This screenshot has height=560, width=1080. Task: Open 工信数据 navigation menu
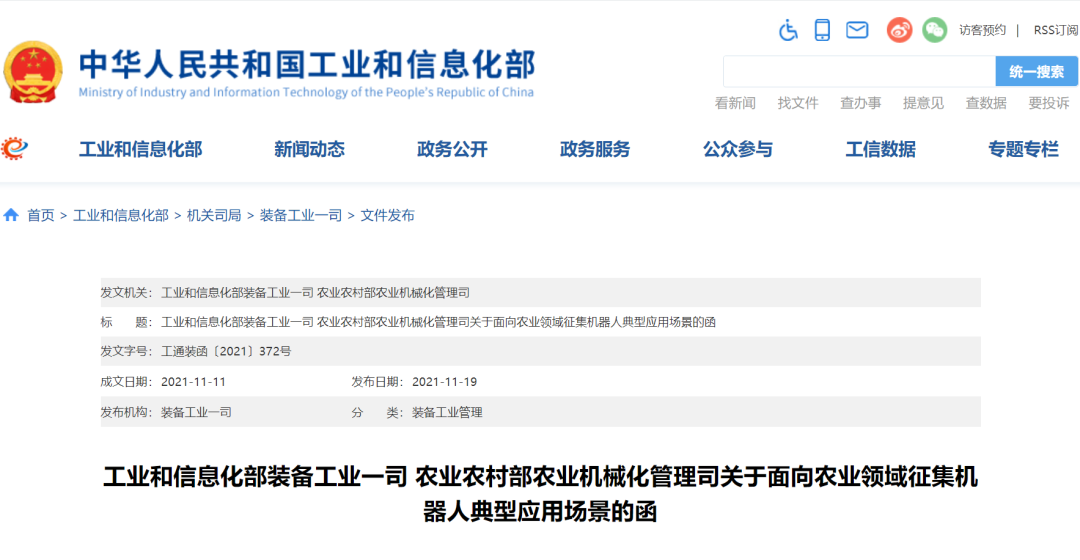[880, 149]
